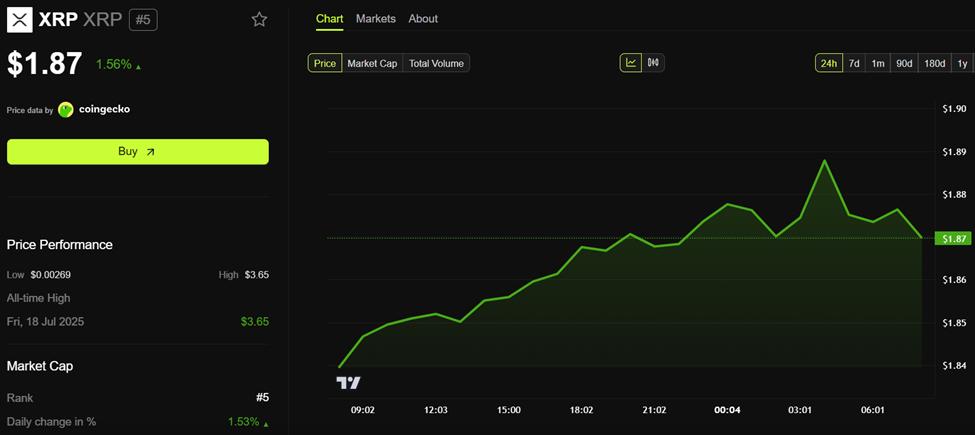Screen dimensions: 975x435
Task: Click the green Buy button
Action: (x=137, y=152)
